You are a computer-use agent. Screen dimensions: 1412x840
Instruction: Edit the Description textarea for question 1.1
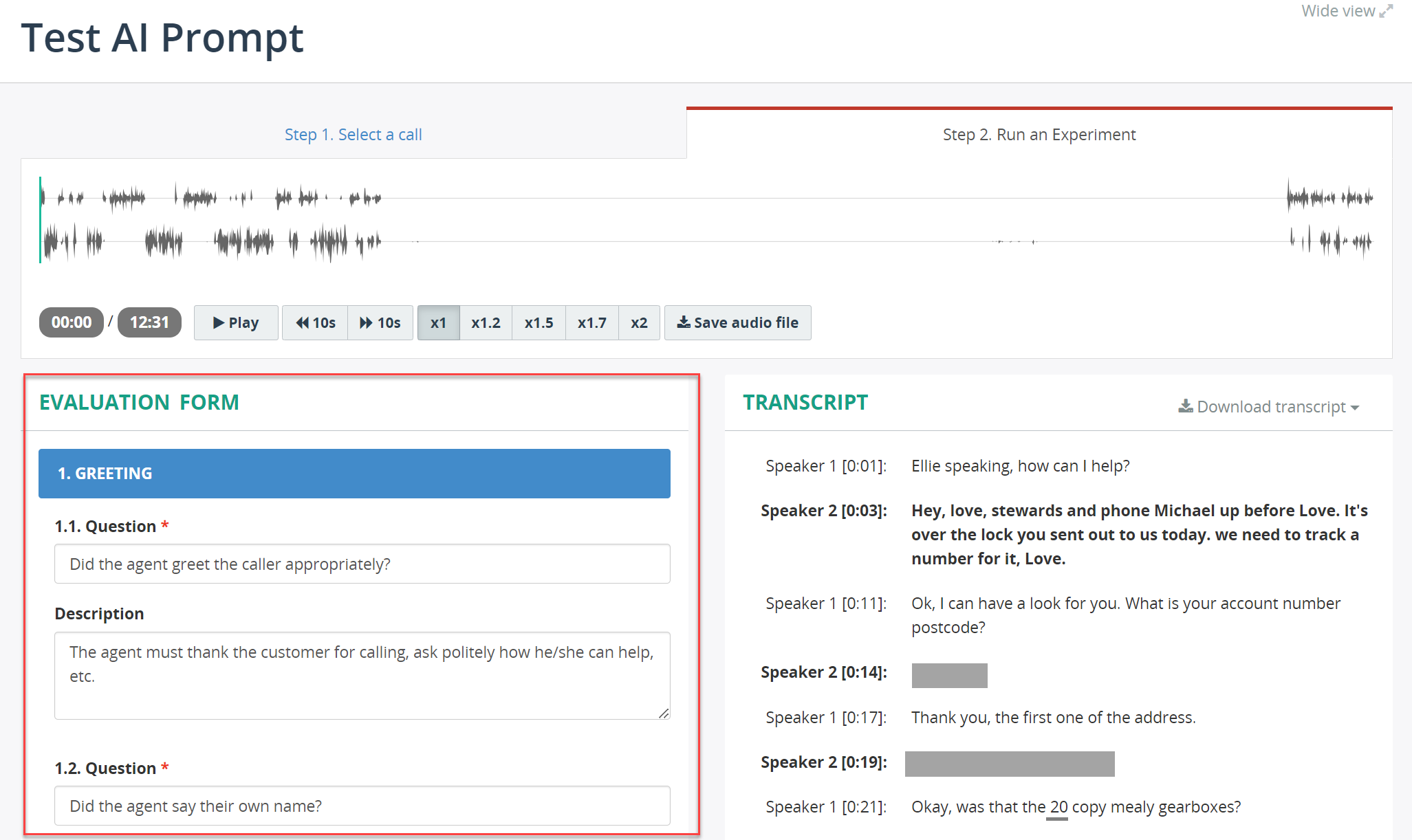[362, 676]
